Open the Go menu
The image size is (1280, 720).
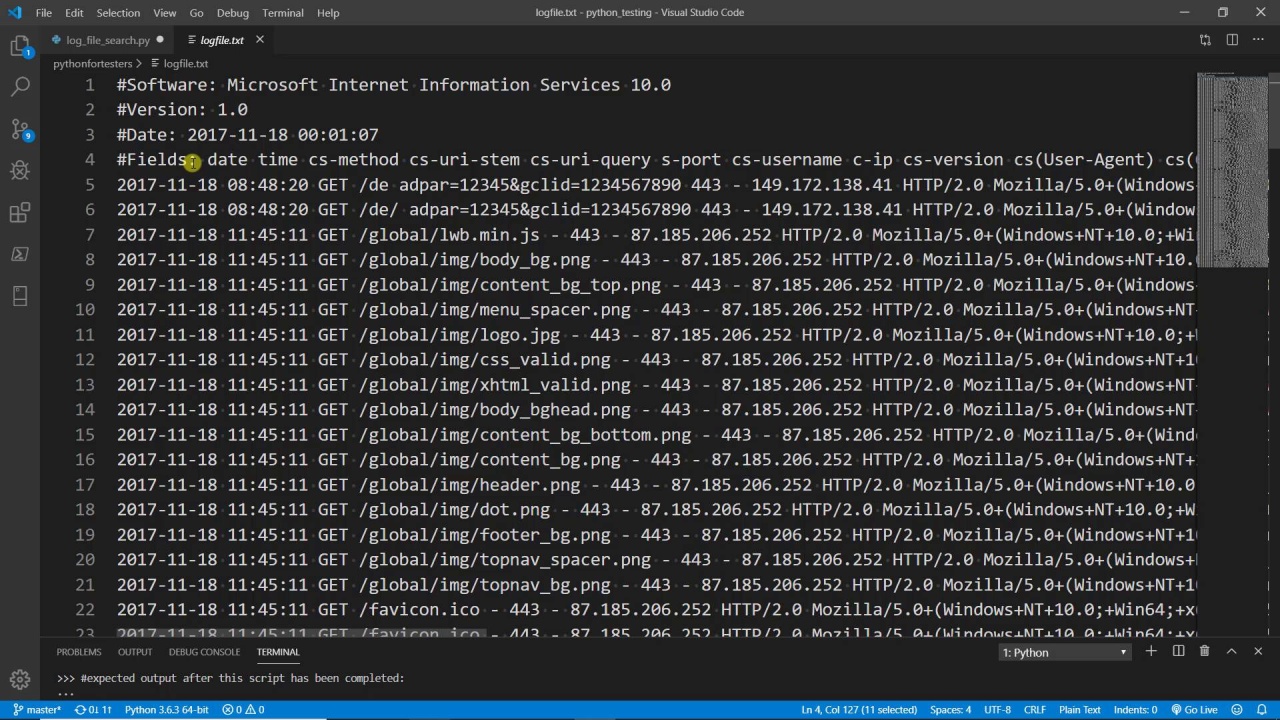[196, 13]
